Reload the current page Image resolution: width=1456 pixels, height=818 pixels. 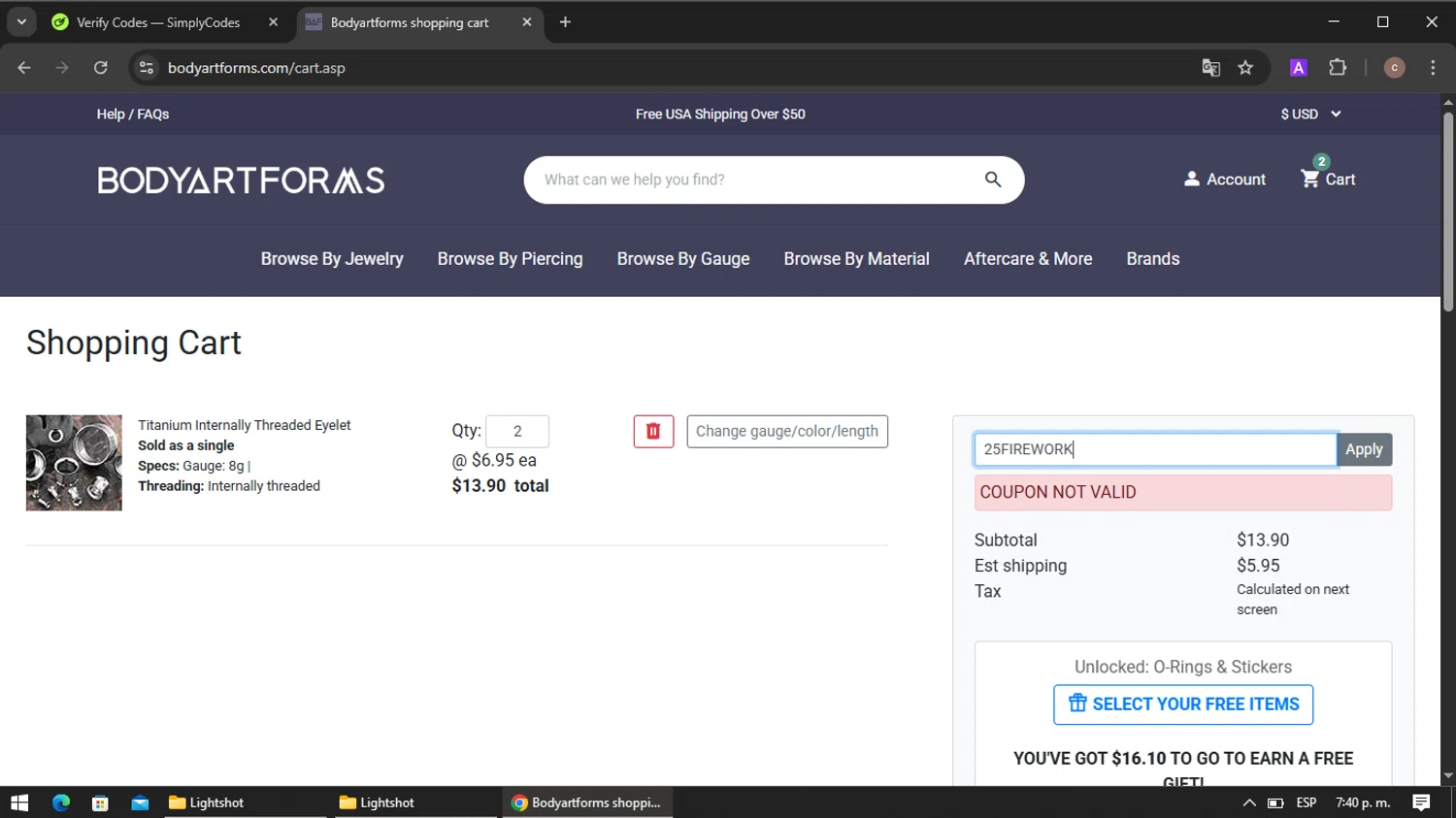pos(100,68)
